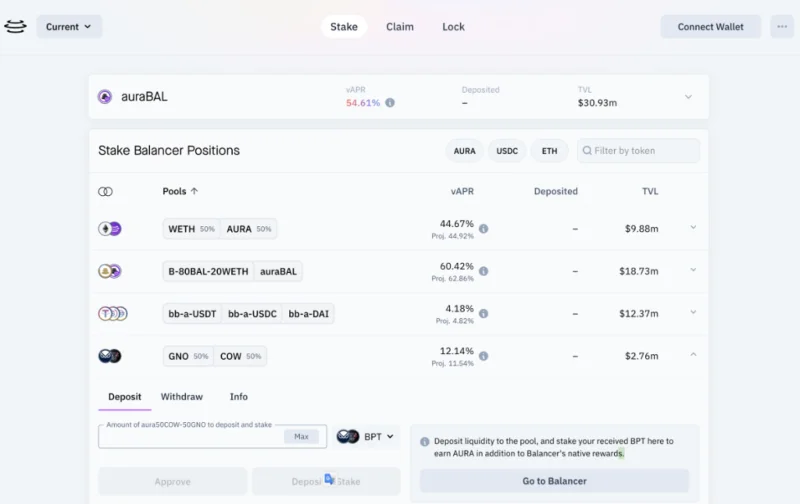Click the $18.73m TVL value
The height and width of the screenshot is (504, 800).
[x=639, y=271]
